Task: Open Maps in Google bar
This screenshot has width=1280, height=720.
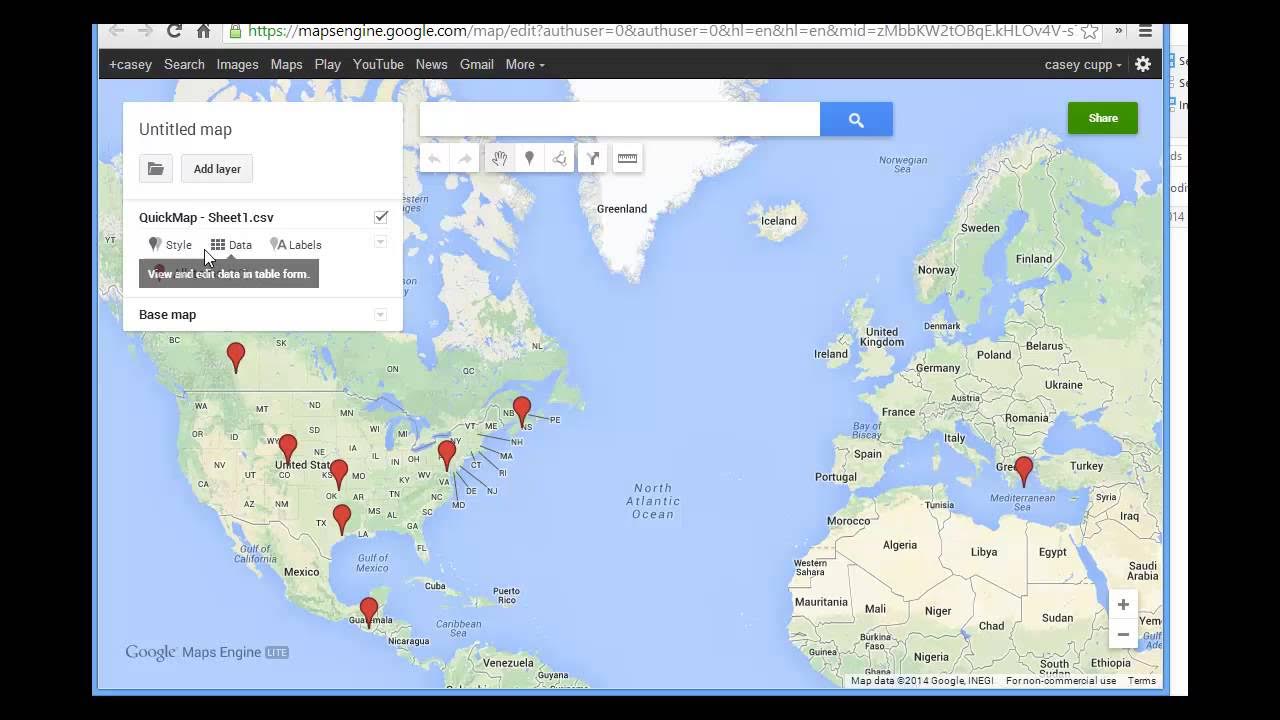Action: (x=286, y=64)
